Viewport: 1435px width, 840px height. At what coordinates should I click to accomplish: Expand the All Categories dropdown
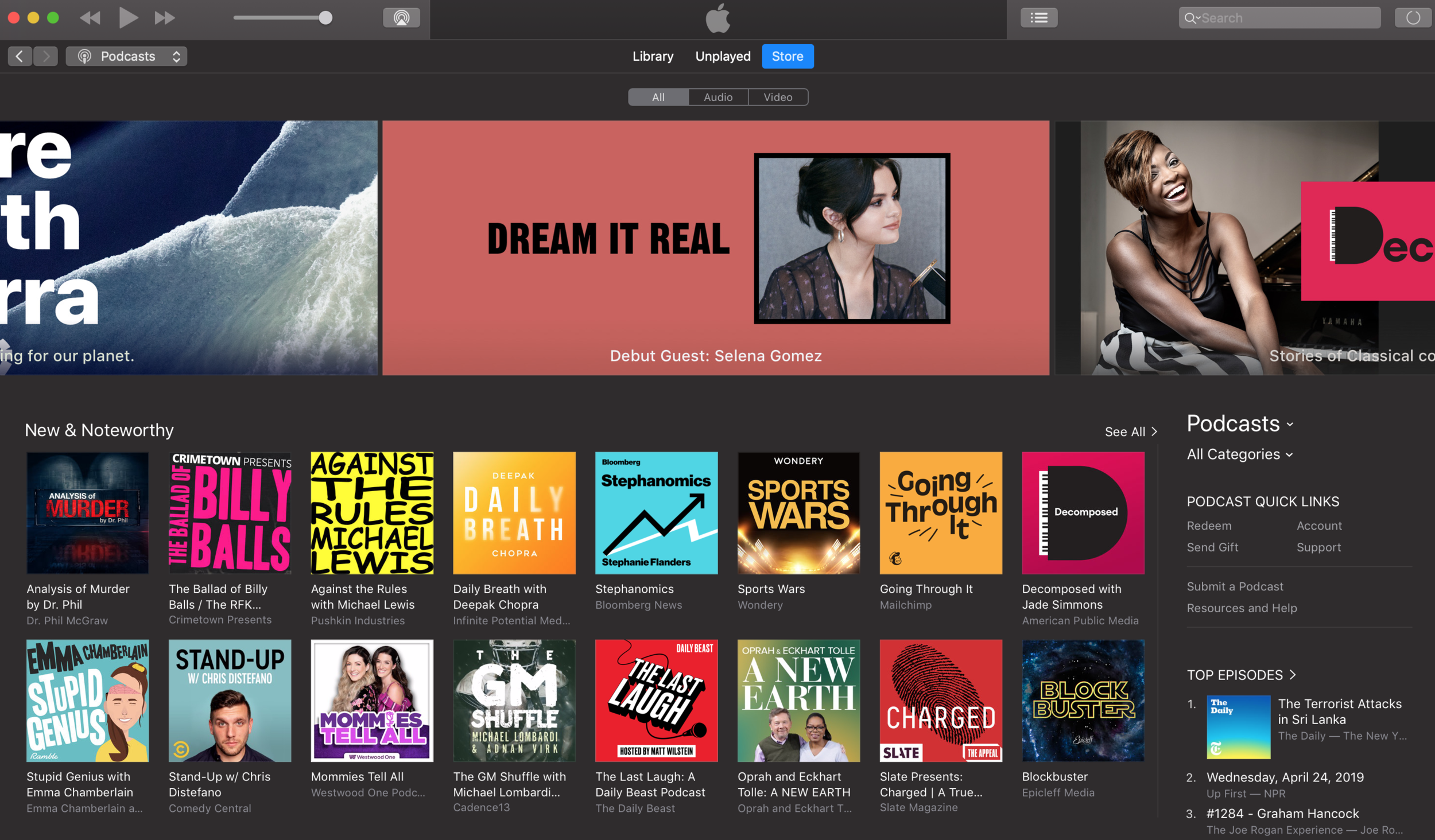(1239, 454)
